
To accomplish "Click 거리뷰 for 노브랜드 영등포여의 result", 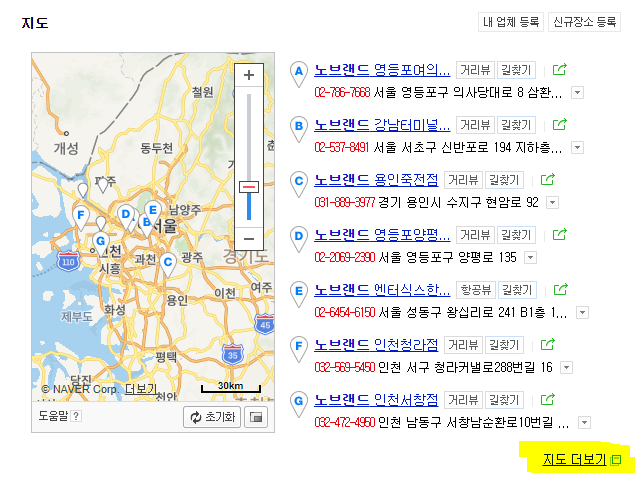I will pos(475,70).
